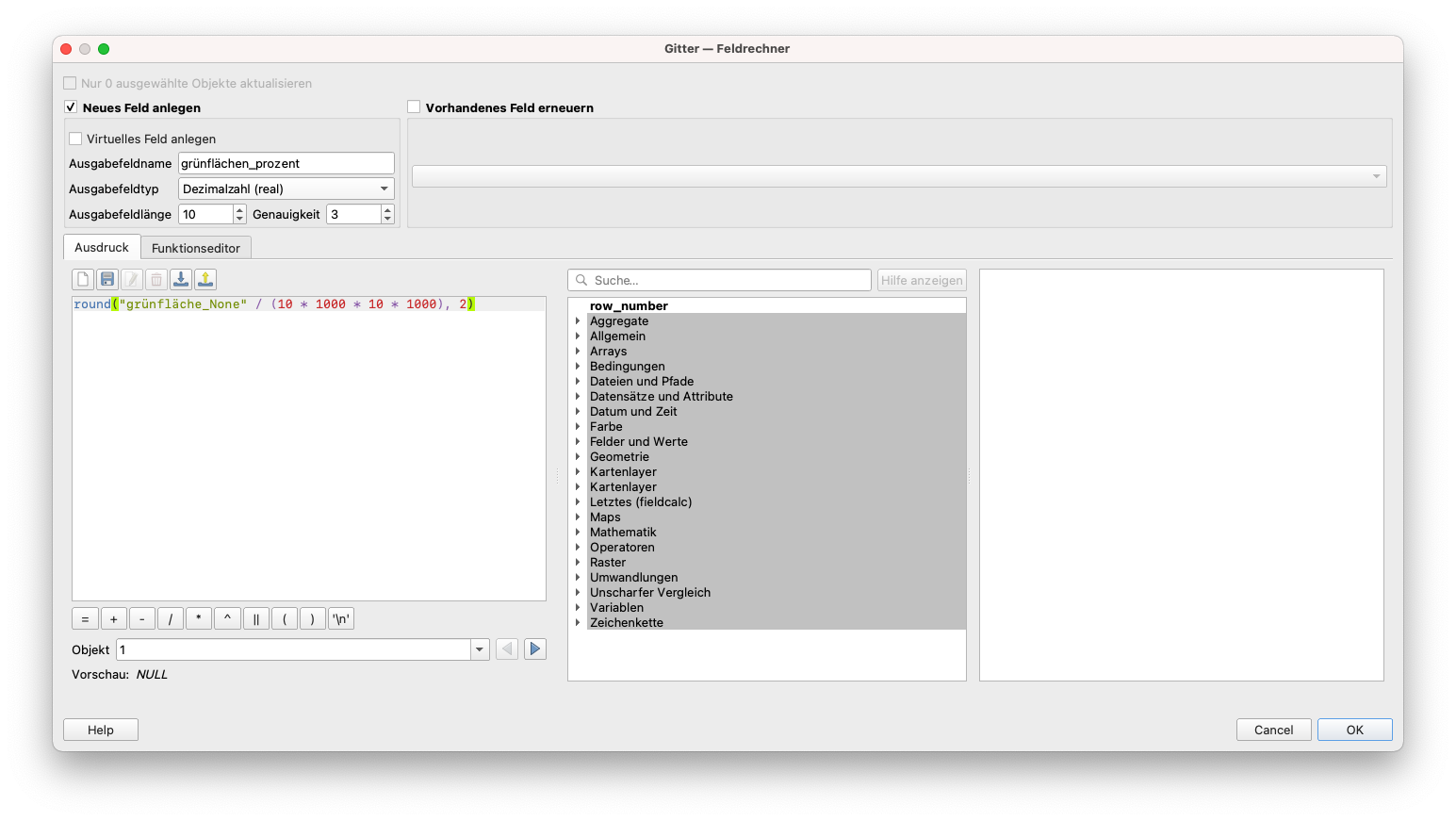This screenshot has width=1456, height=821.
Task: Expand the Mathematik function group
Action: 578,533
